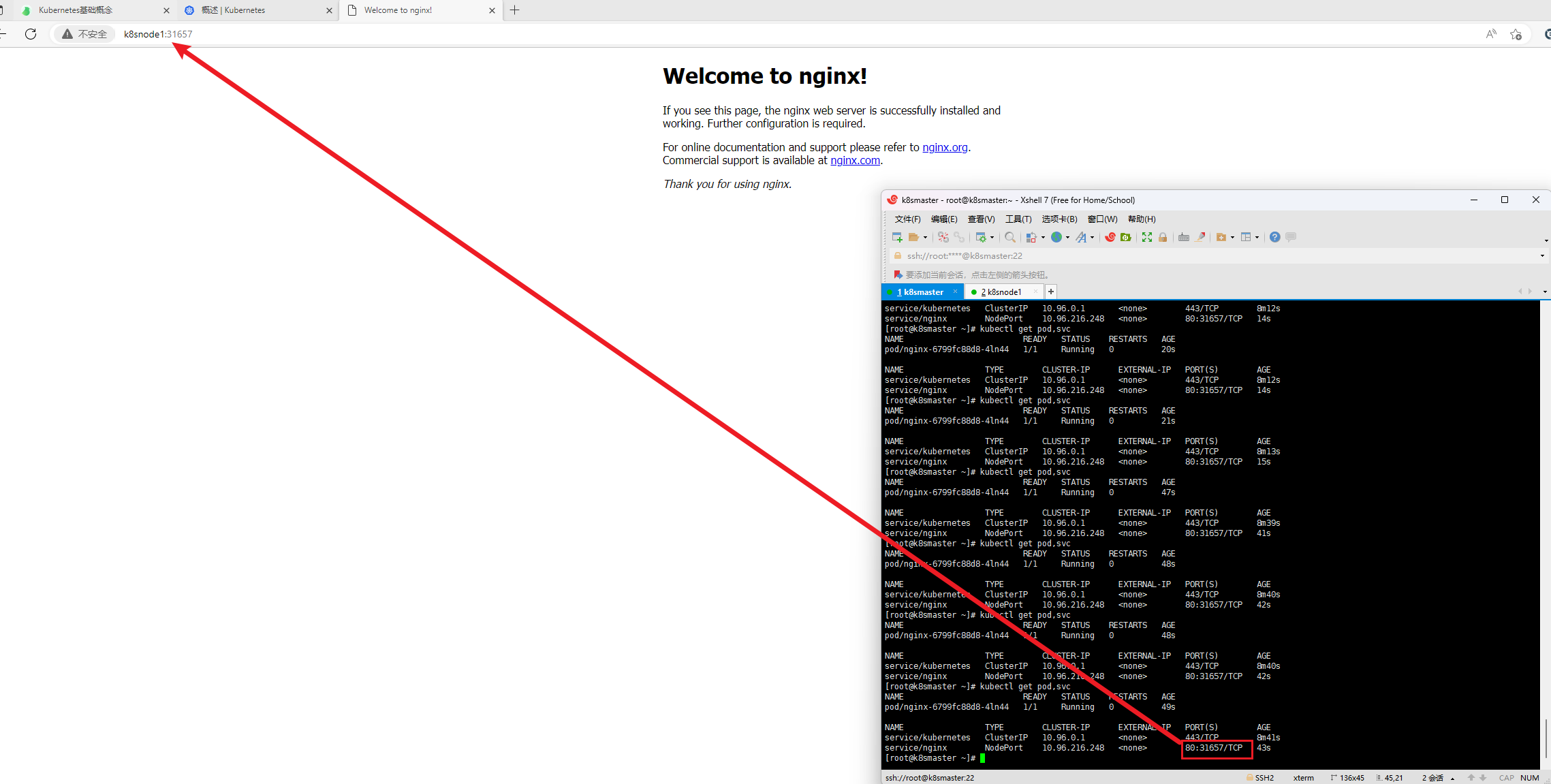This screenshot has height=784, width=1551.
Task: Expand the 2 会话 sessions arrow in status bar
Action: (1453, 778)
